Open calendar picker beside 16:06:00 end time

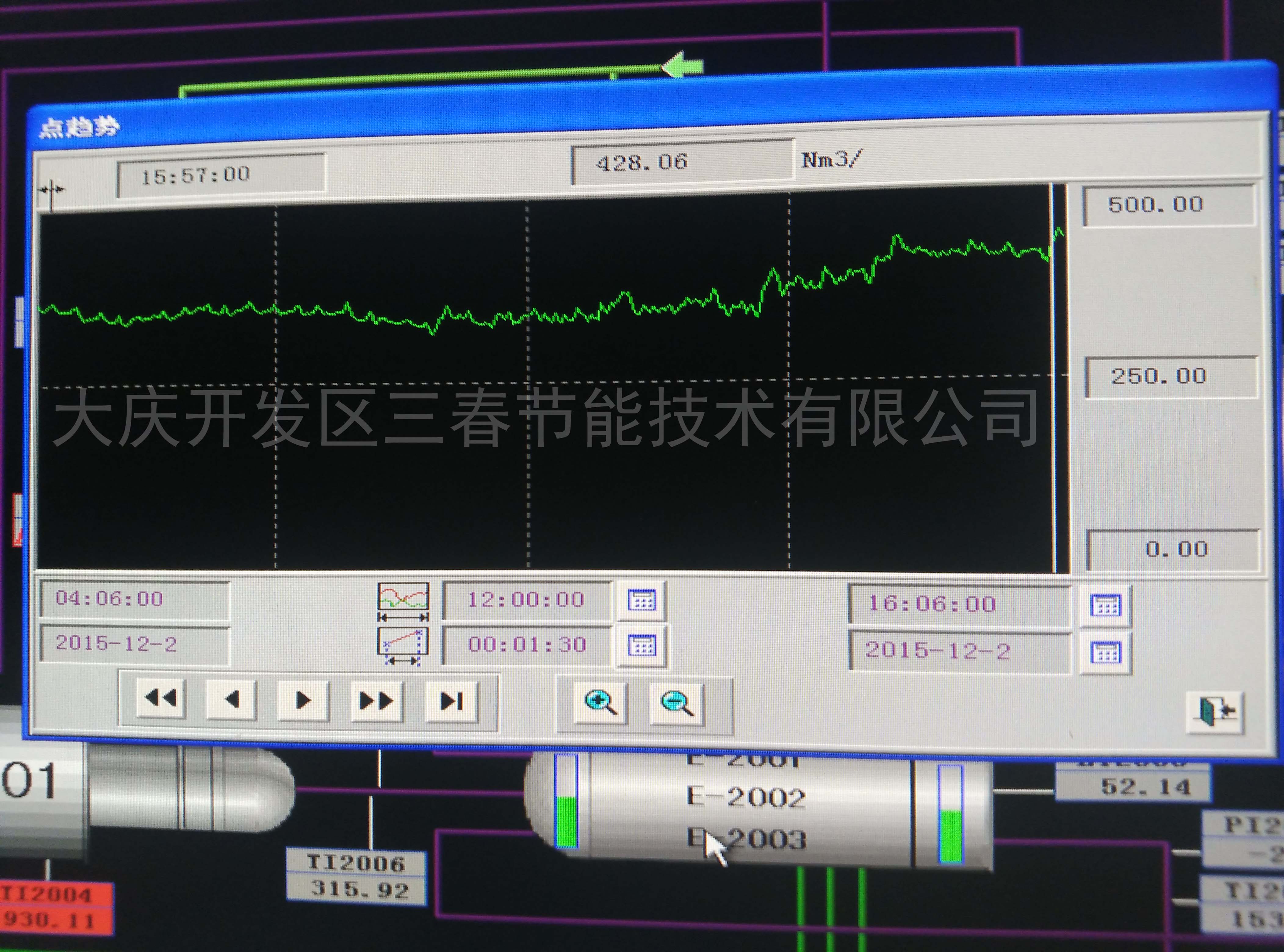click(1105, 606)
